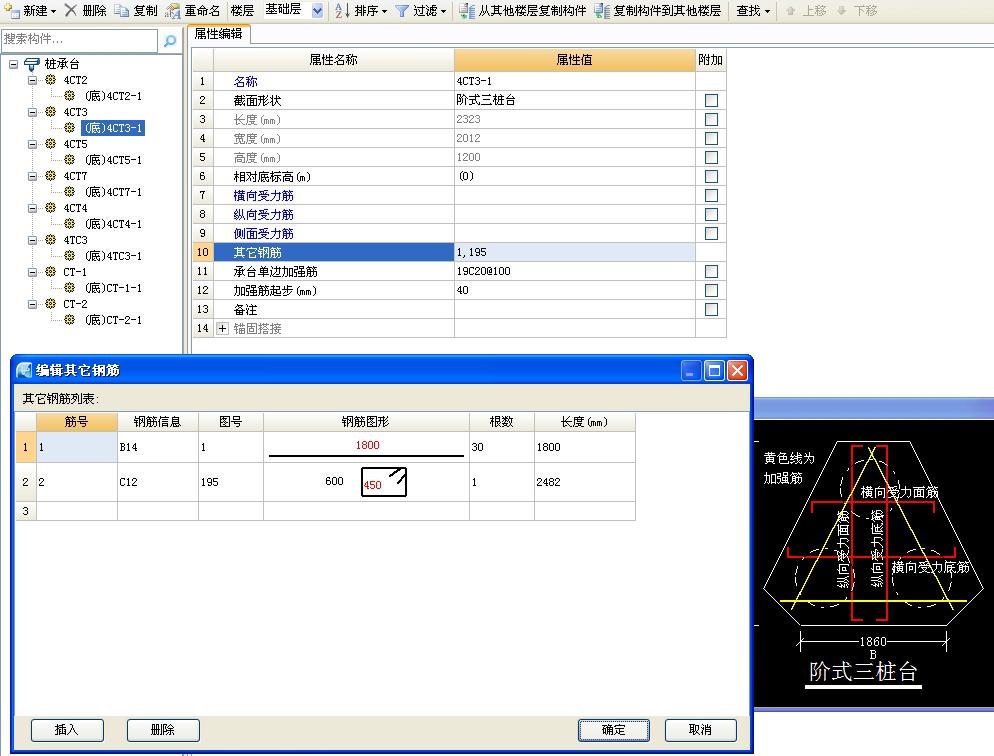Click the 重命名 rename toolbar icon
Image resolution: width=994 pixels, height=756 pixels.
[172, 11]
